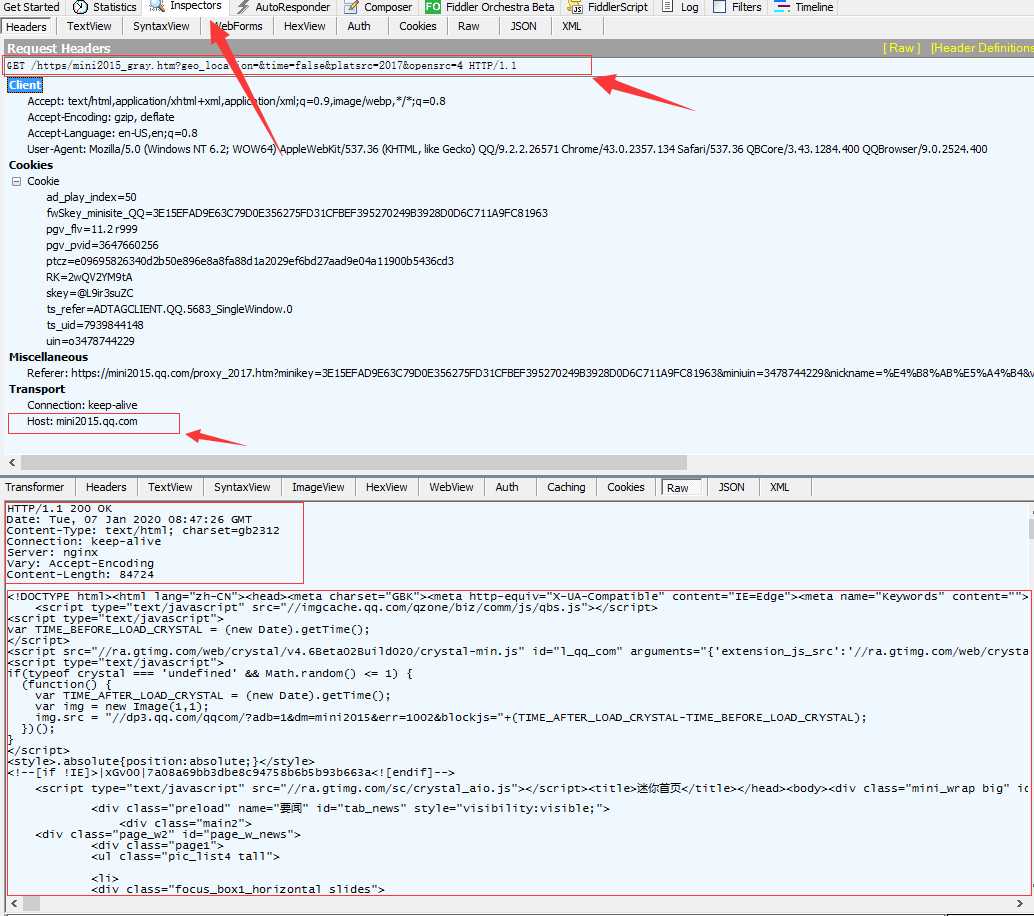The image size is (1034, 916).
Task: Click the Transport section heading
Action: [x=37, y=389]
